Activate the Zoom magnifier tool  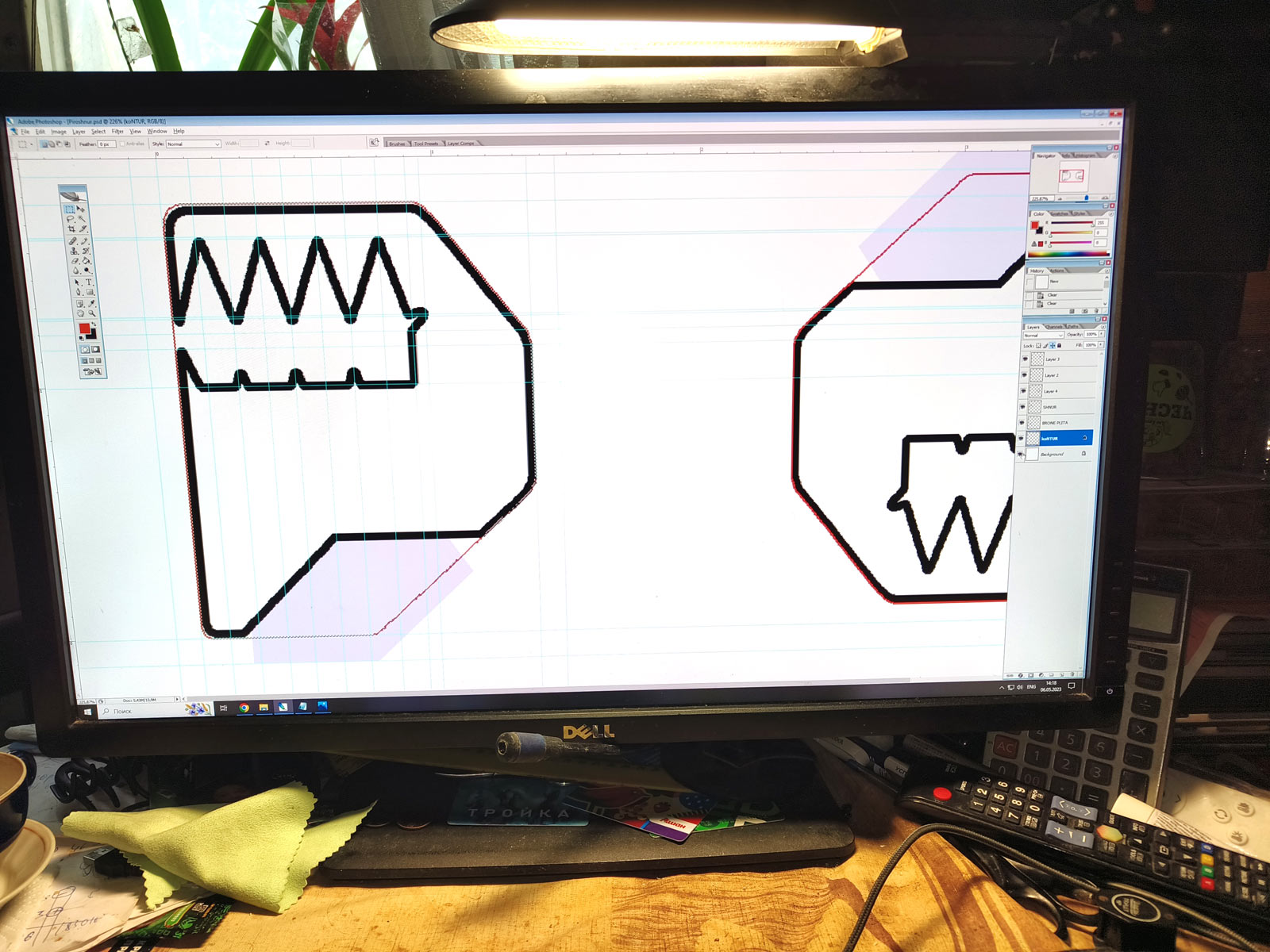93,314
